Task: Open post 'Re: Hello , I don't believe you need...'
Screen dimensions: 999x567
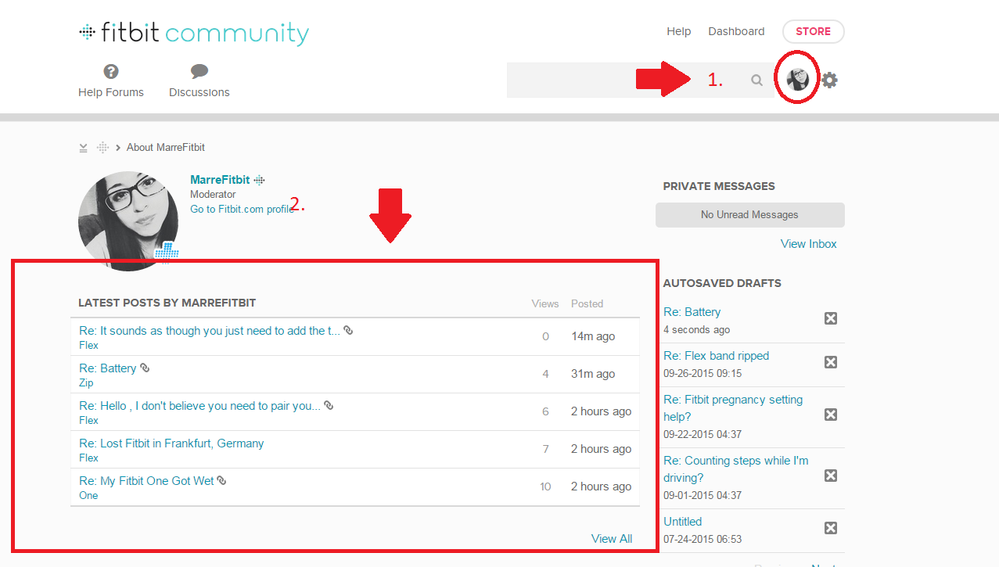Action: [x=200, y=406]
